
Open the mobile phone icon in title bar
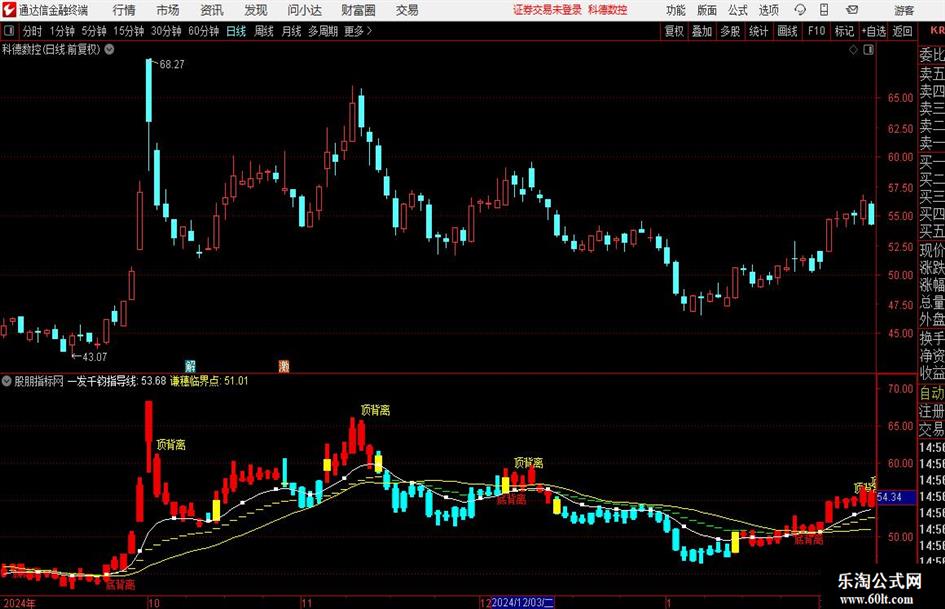coord(824,10)
